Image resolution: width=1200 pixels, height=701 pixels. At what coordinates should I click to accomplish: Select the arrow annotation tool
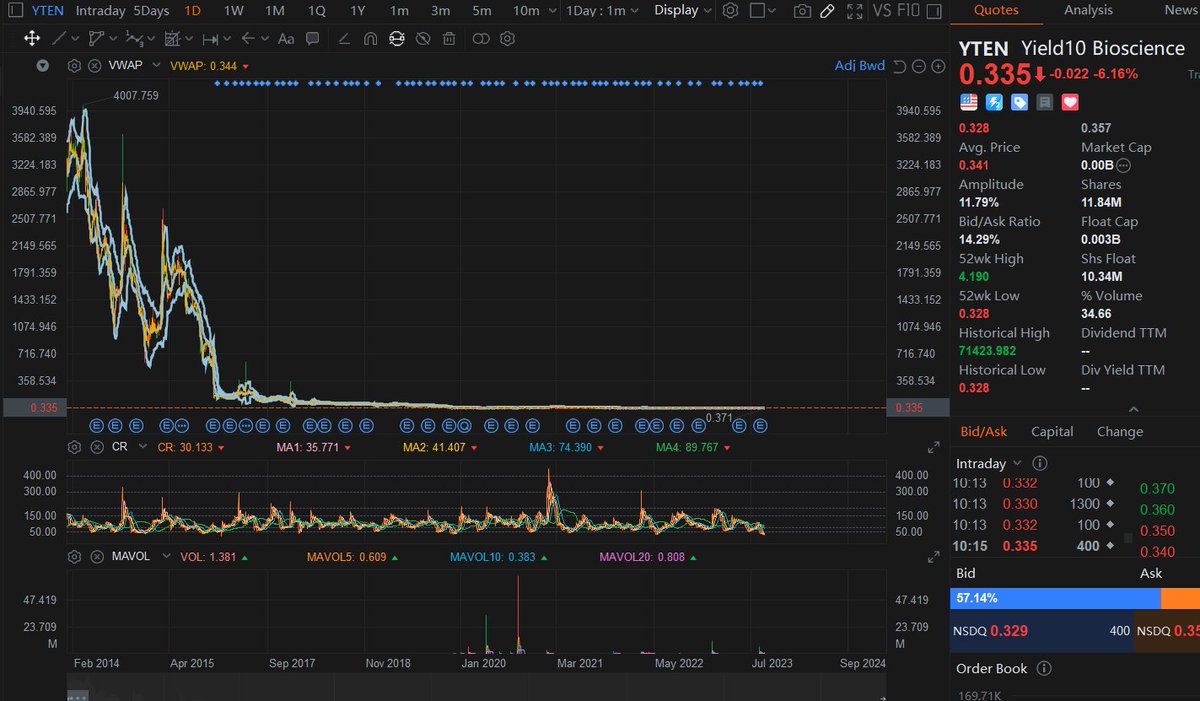click(248, 39)
